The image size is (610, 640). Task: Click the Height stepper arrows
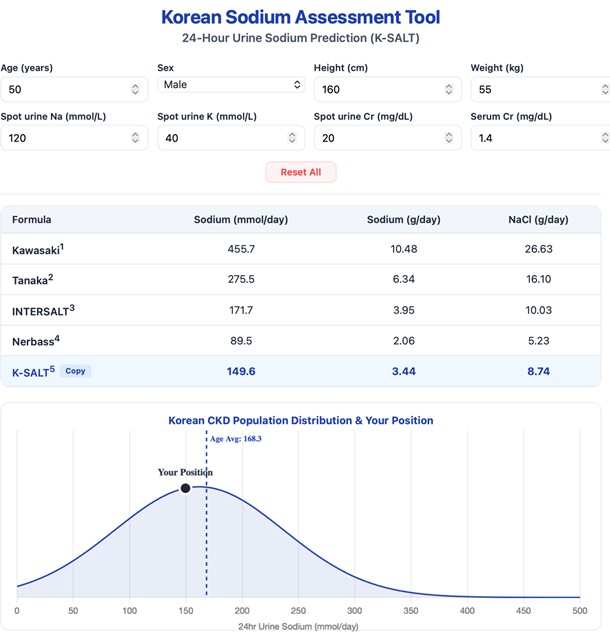449,89
